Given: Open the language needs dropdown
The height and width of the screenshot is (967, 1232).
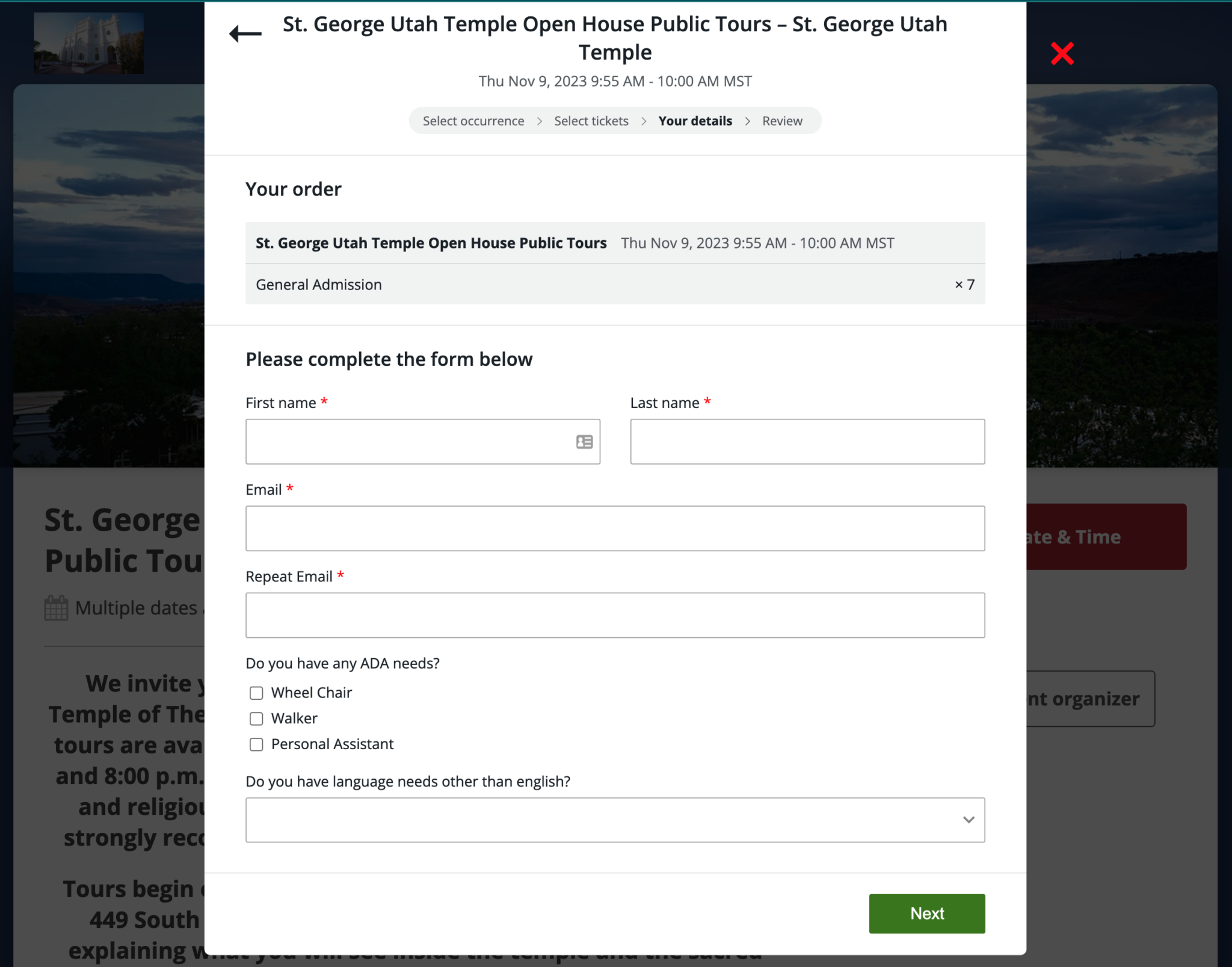Looking at the screenshot, I should pyautogui.click(x=615, y=820).
